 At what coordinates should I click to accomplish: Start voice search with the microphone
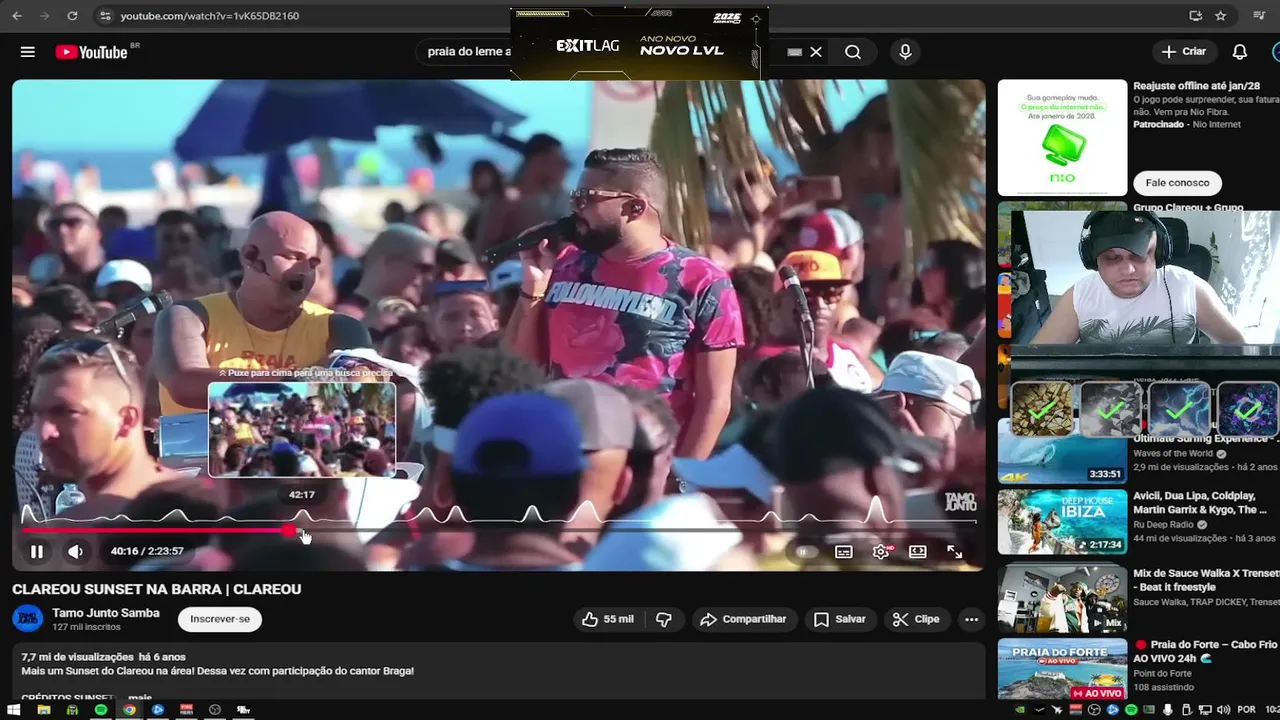[905, 52]
